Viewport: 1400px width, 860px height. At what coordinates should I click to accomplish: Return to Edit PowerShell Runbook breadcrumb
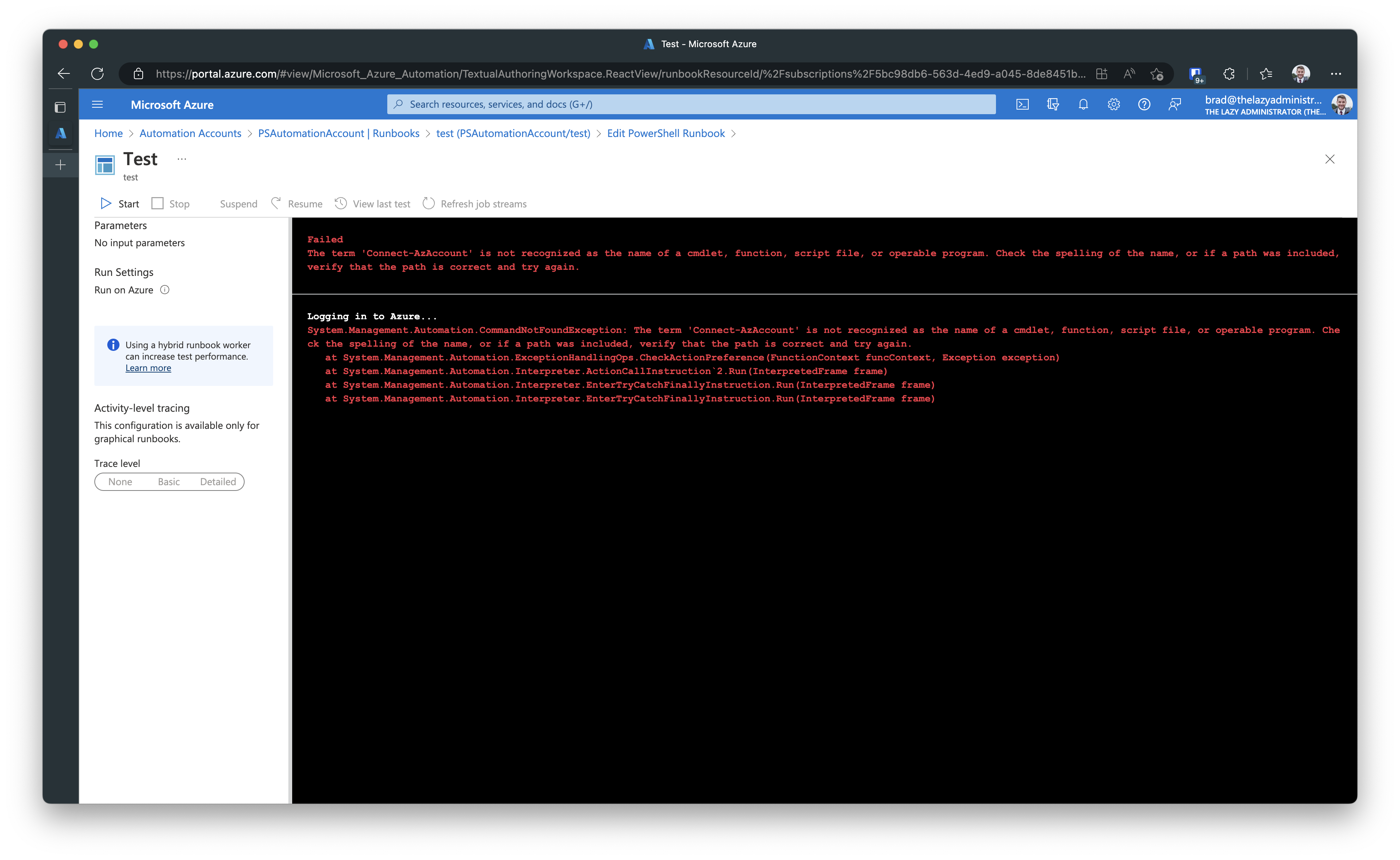(x=666, y=133)
